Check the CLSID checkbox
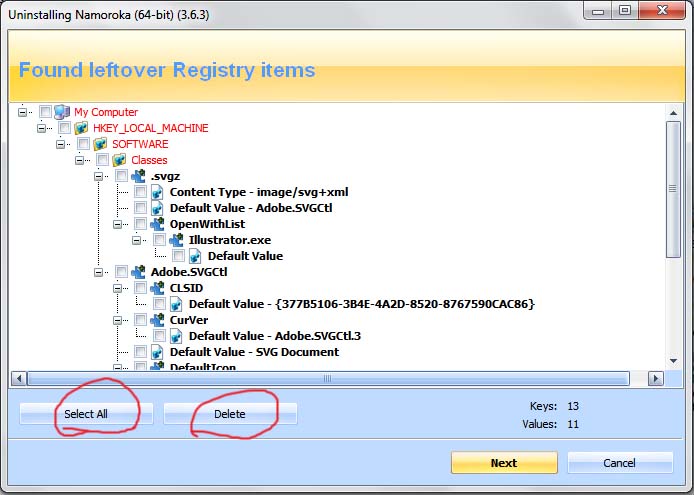This screenshot has width=694, height=495. coord(140,287)
